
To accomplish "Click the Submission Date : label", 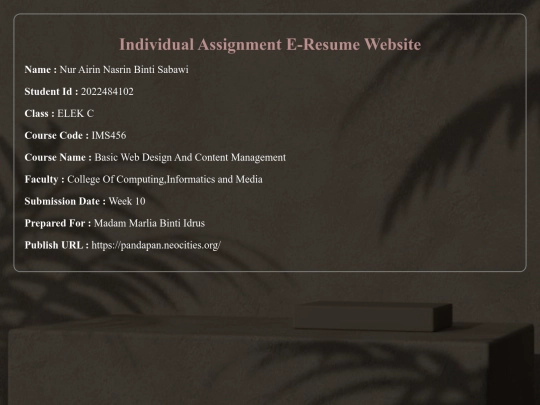I will [65, 201].
